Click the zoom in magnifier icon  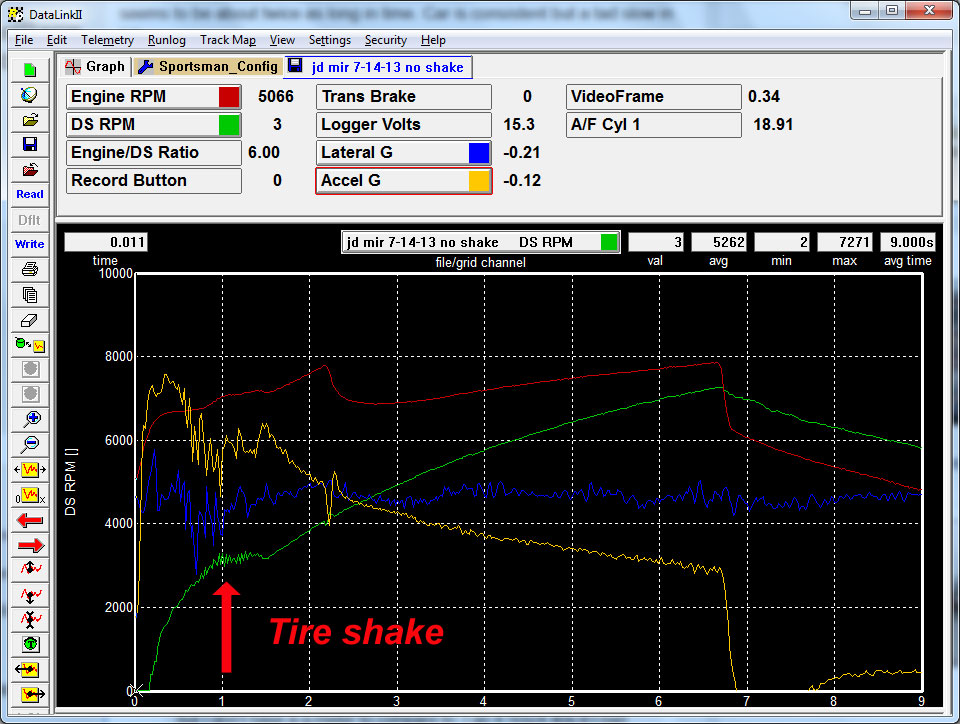[30, 418]
